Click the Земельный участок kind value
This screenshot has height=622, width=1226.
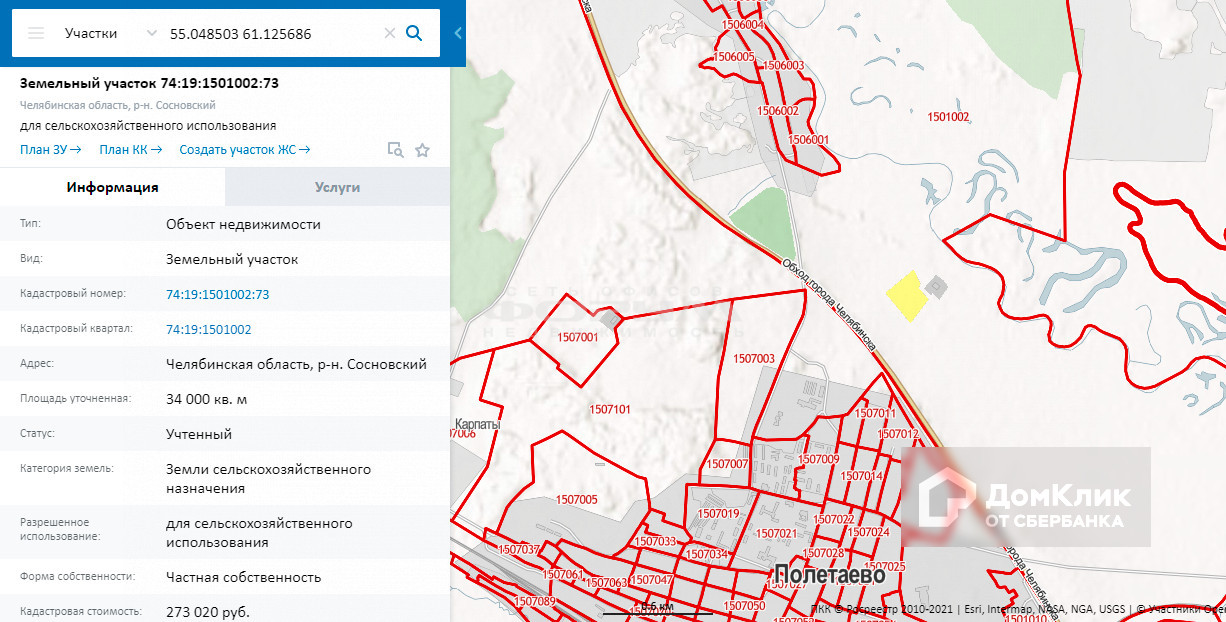coord(232,259)
